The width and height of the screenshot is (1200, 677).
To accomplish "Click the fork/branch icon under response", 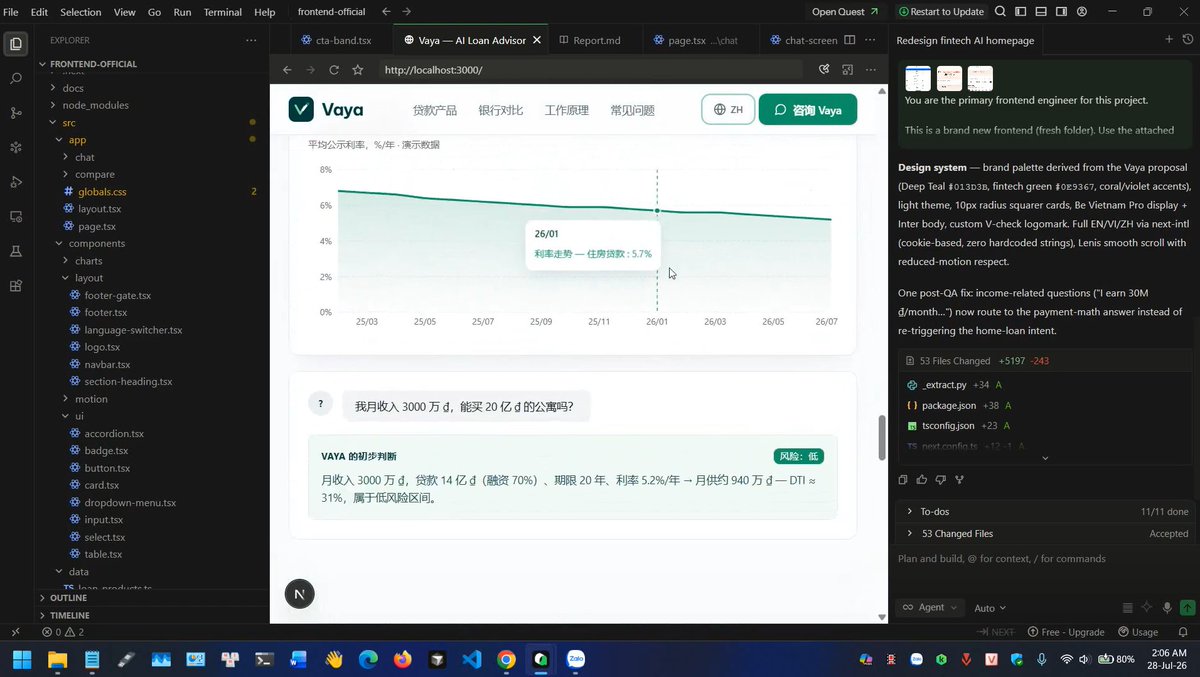I will [x=960, y=480].
